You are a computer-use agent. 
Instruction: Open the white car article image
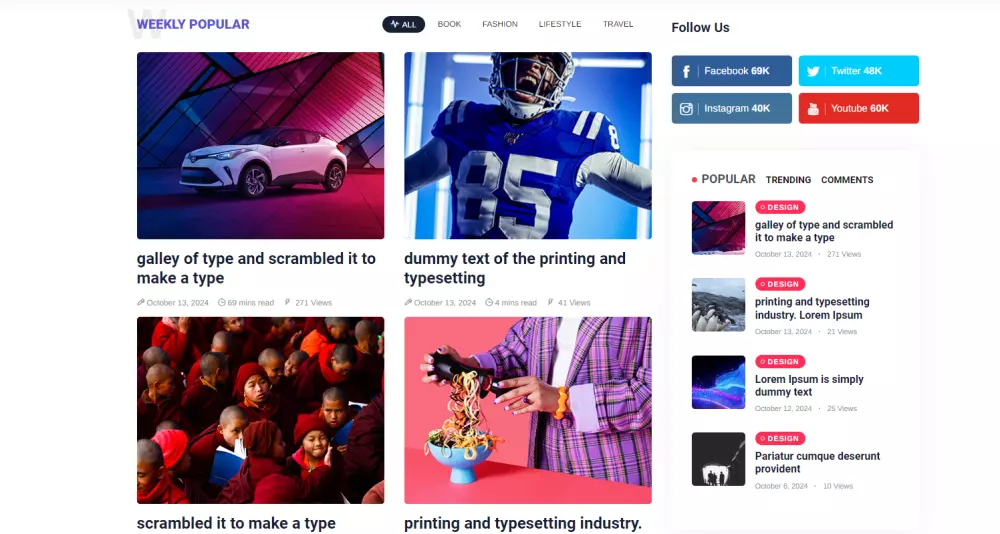coord(260,145)
